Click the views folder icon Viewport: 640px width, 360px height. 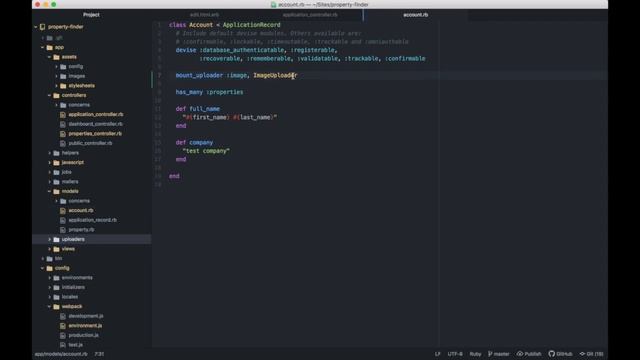point(56,249)
